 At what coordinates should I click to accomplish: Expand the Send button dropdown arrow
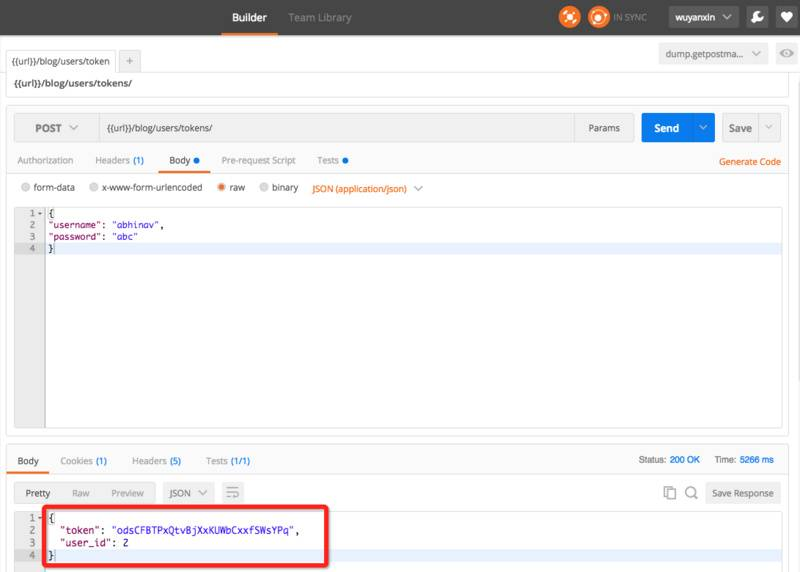[703, 128]
